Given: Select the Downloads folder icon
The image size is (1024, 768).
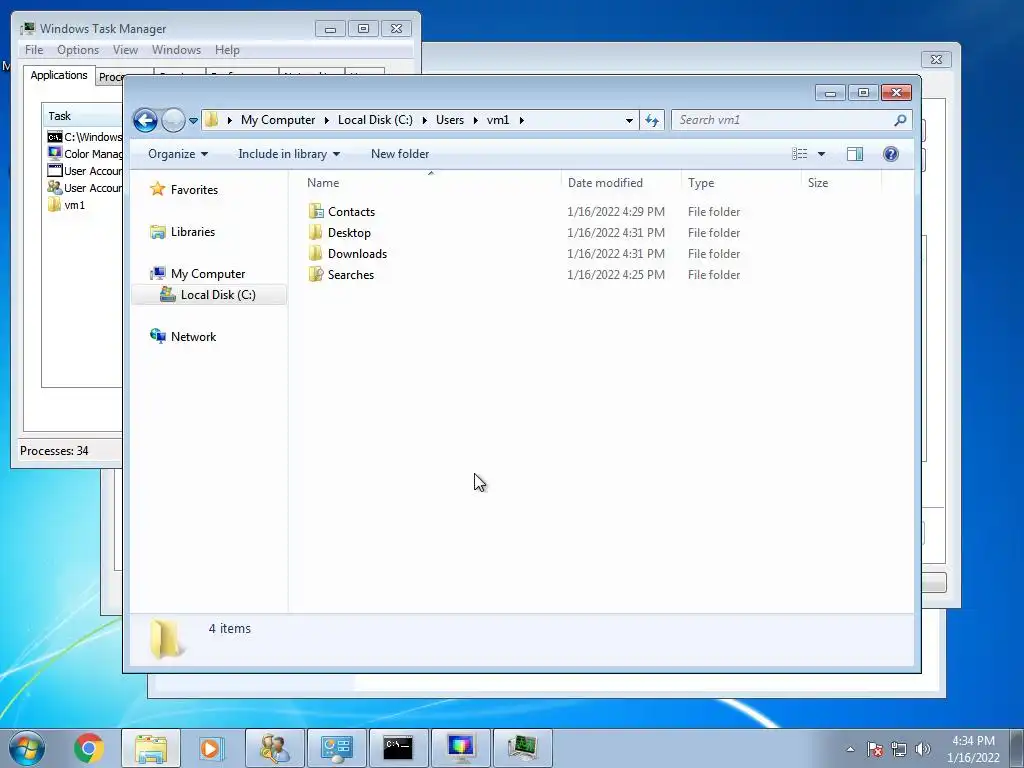Looking at the screenshot, I should coord(316,253).
